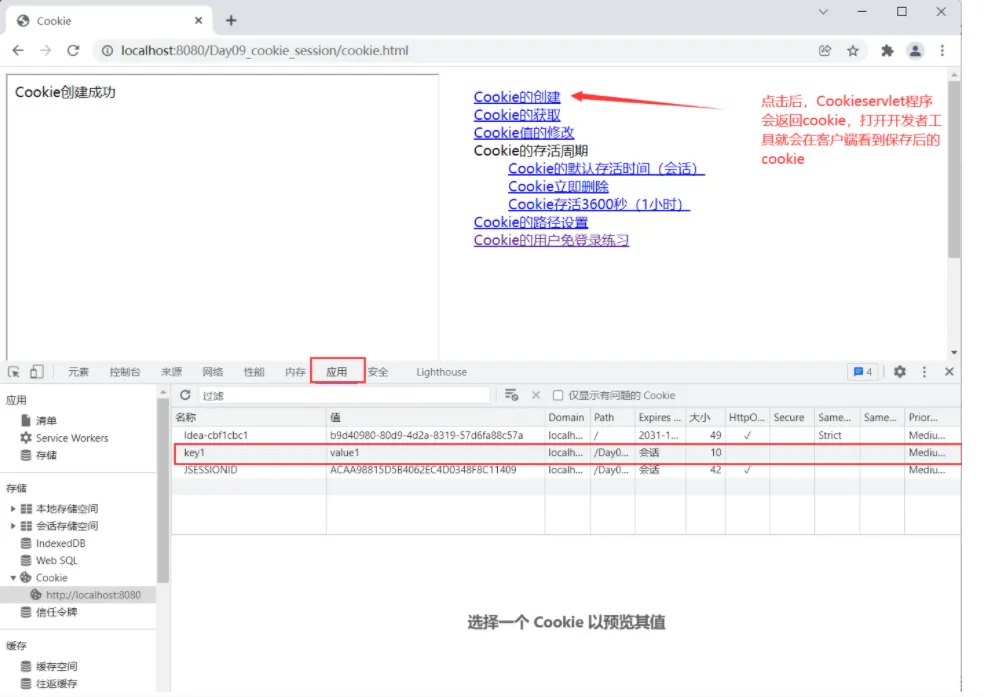Bookmark this page with star icon
The image size is (984, 697).
coord(853,51)
